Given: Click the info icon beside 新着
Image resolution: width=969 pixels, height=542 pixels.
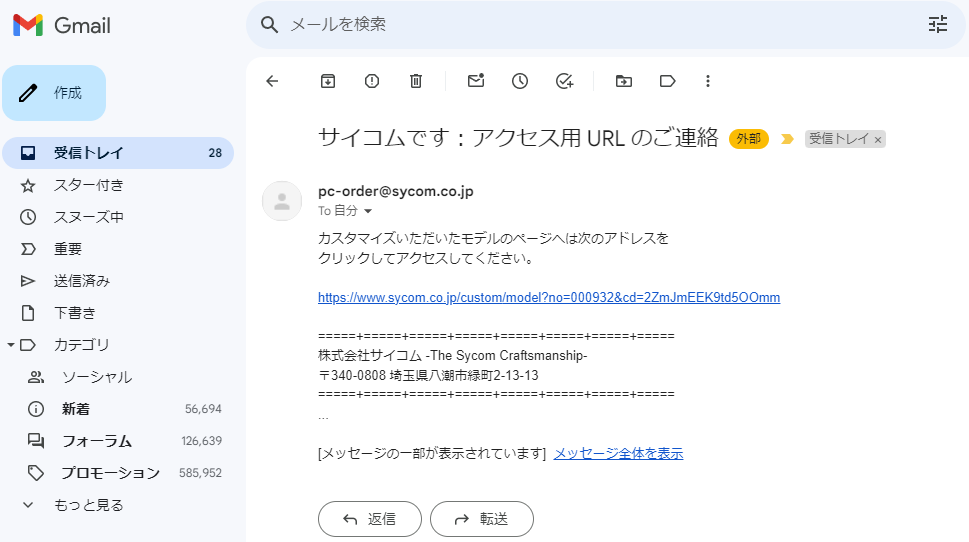Looking at the screenshot, I should click(36, 409).
